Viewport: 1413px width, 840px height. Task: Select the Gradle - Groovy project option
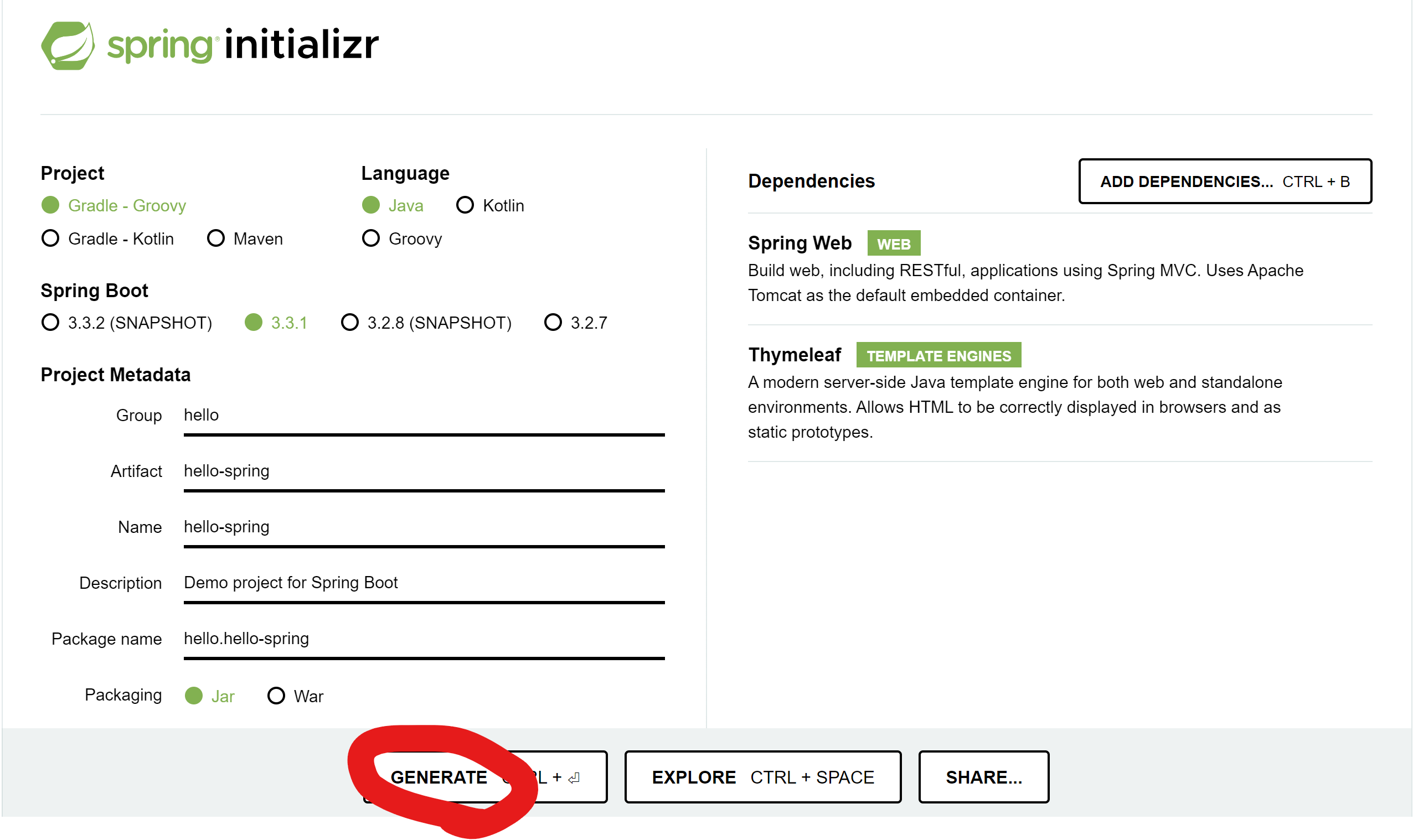click(114, 205)
